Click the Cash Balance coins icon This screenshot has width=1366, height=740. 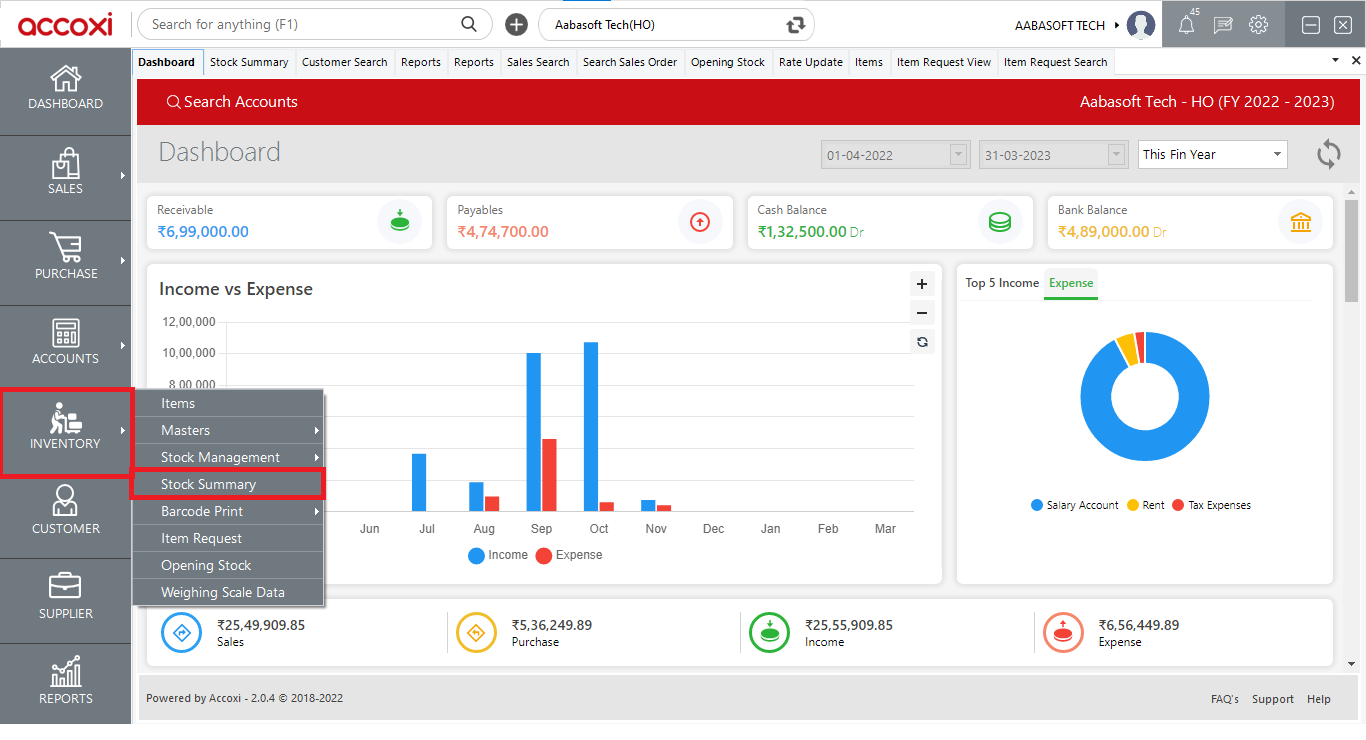point(1000,222)
